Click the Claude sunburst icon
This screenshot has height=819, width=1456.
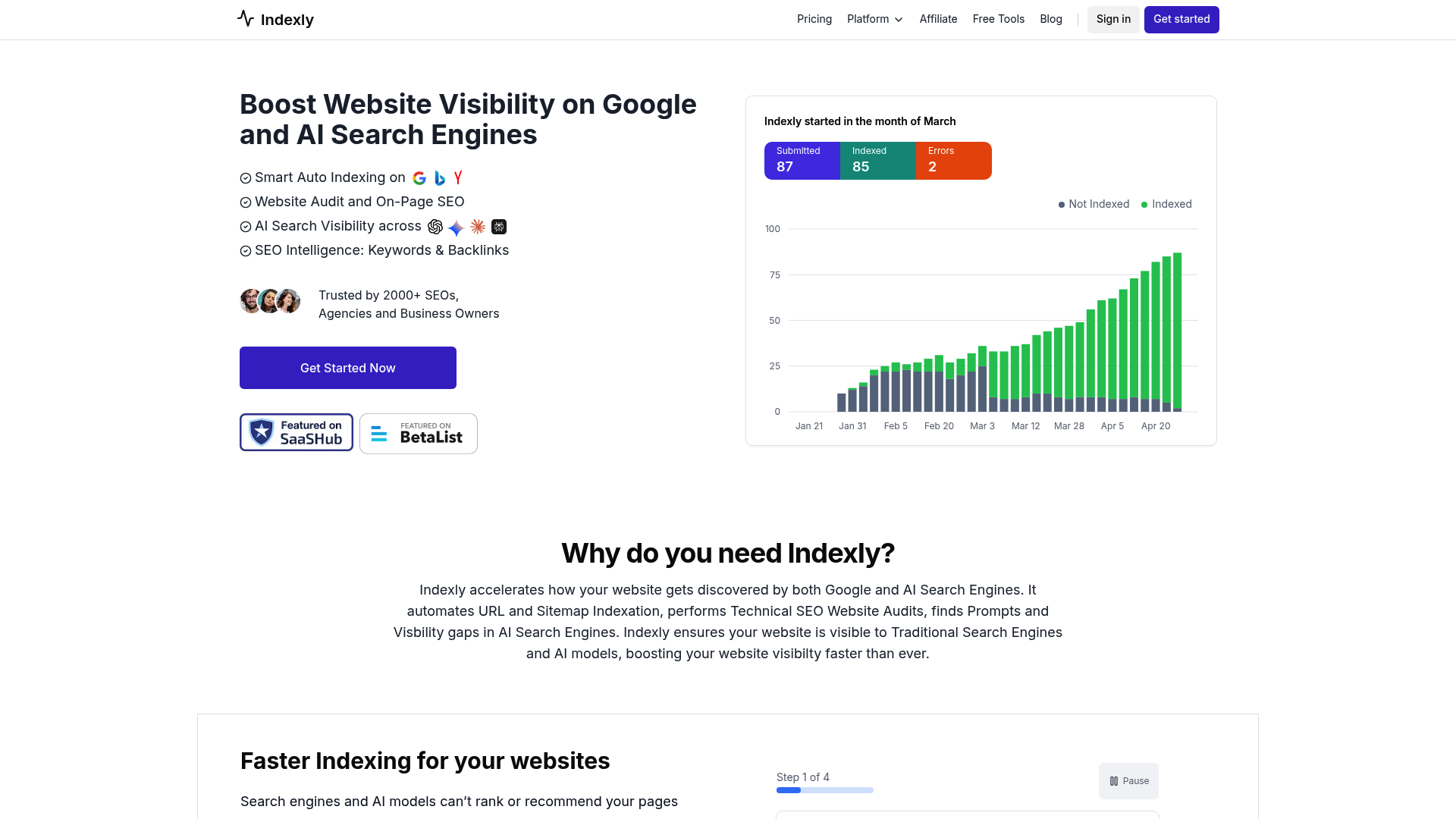[x=478, y=227]
